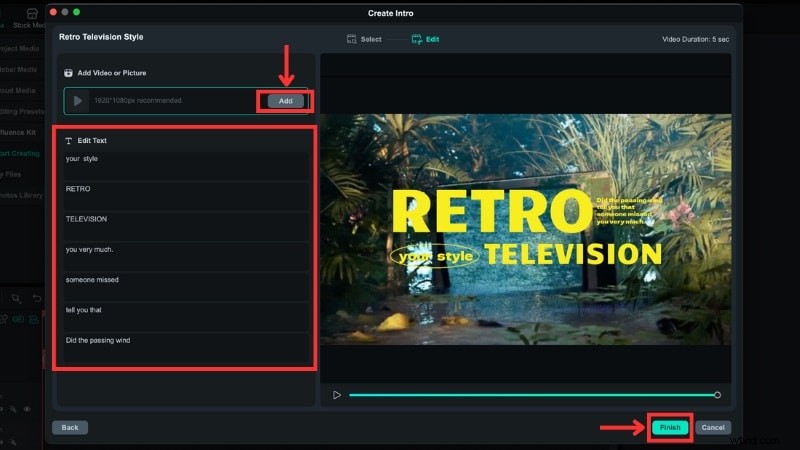Open Editing Presets in background sidebar
This screenshot has height=450, width=800.
(22, 111)
